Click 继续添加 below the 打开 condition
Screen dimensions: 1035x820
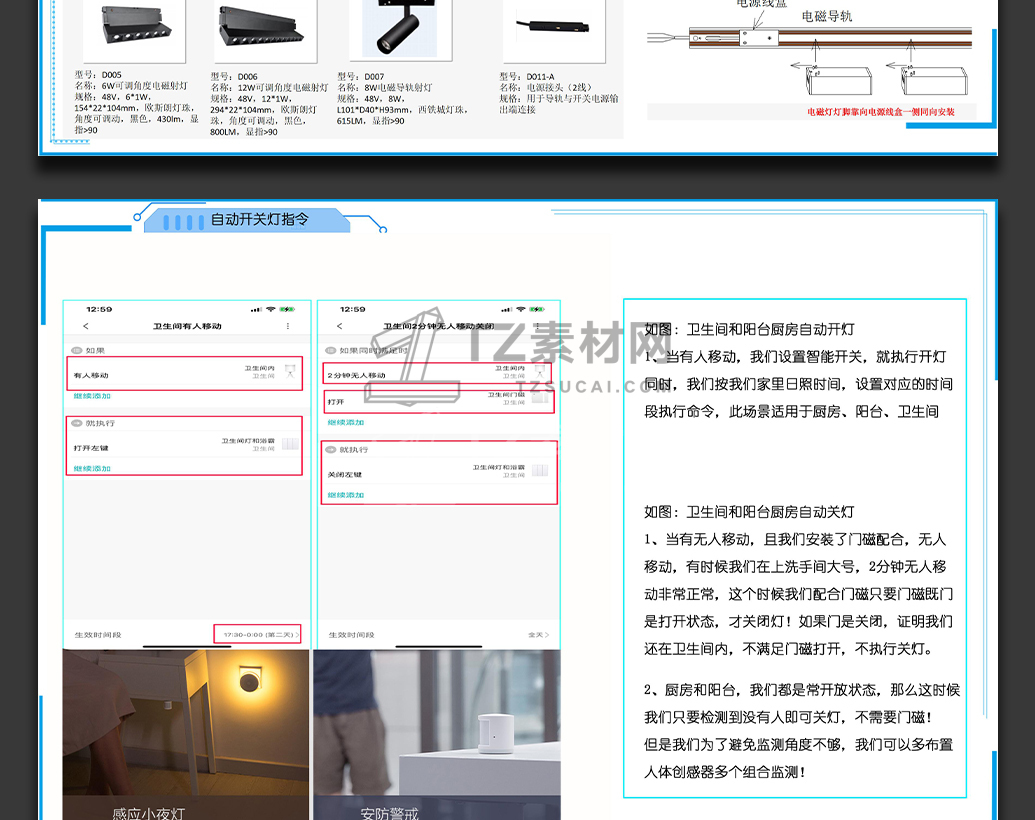(x=345, y=423)
